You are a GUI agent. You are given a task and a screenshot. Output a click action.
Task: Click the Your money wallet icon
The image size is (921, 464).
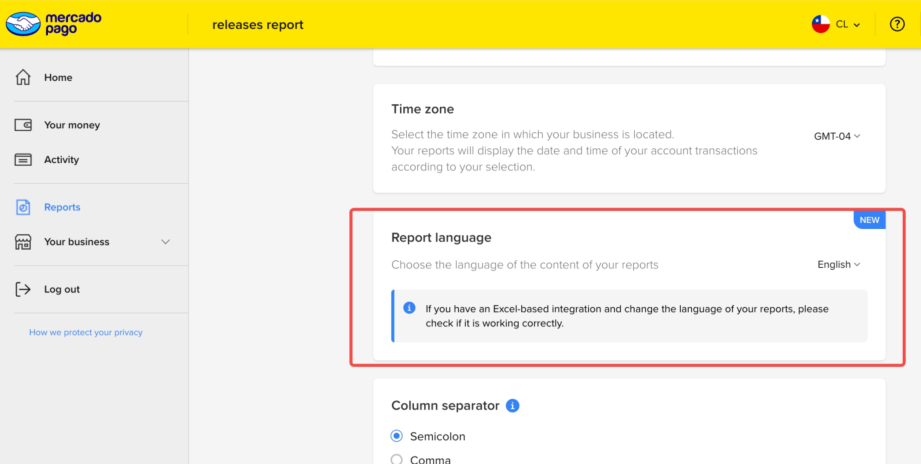point(23,125)
